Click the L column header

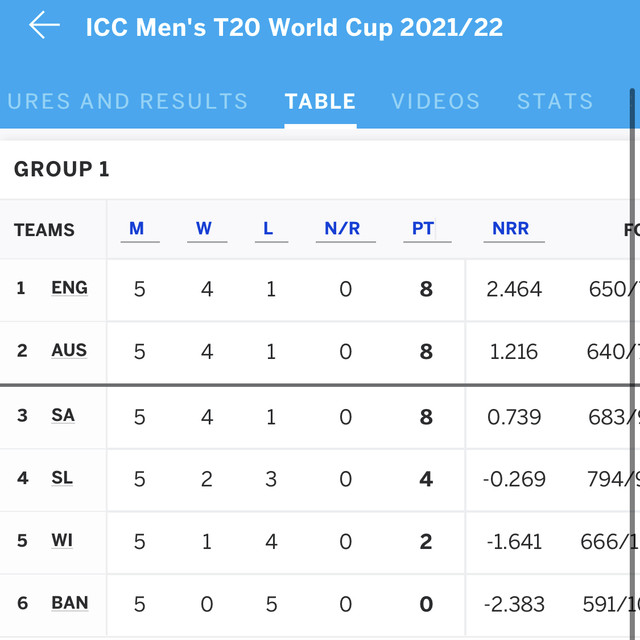click(268, 229)
